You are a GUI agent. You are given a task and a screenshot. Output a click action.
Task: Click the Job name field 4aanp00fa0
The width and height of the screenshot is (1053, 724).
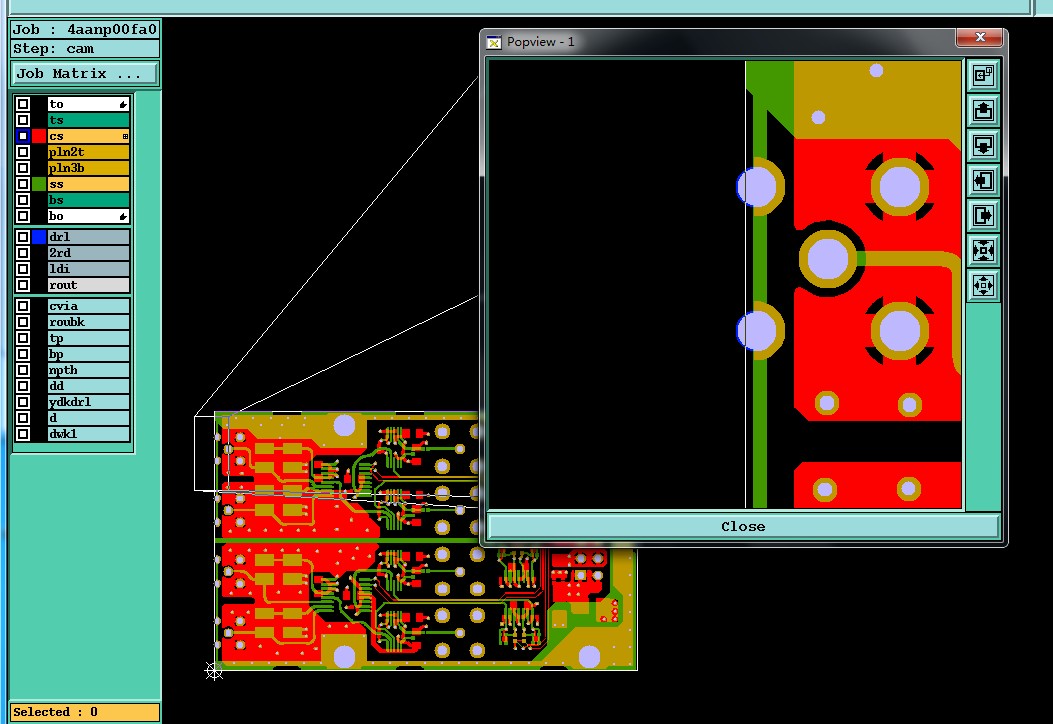85,30
